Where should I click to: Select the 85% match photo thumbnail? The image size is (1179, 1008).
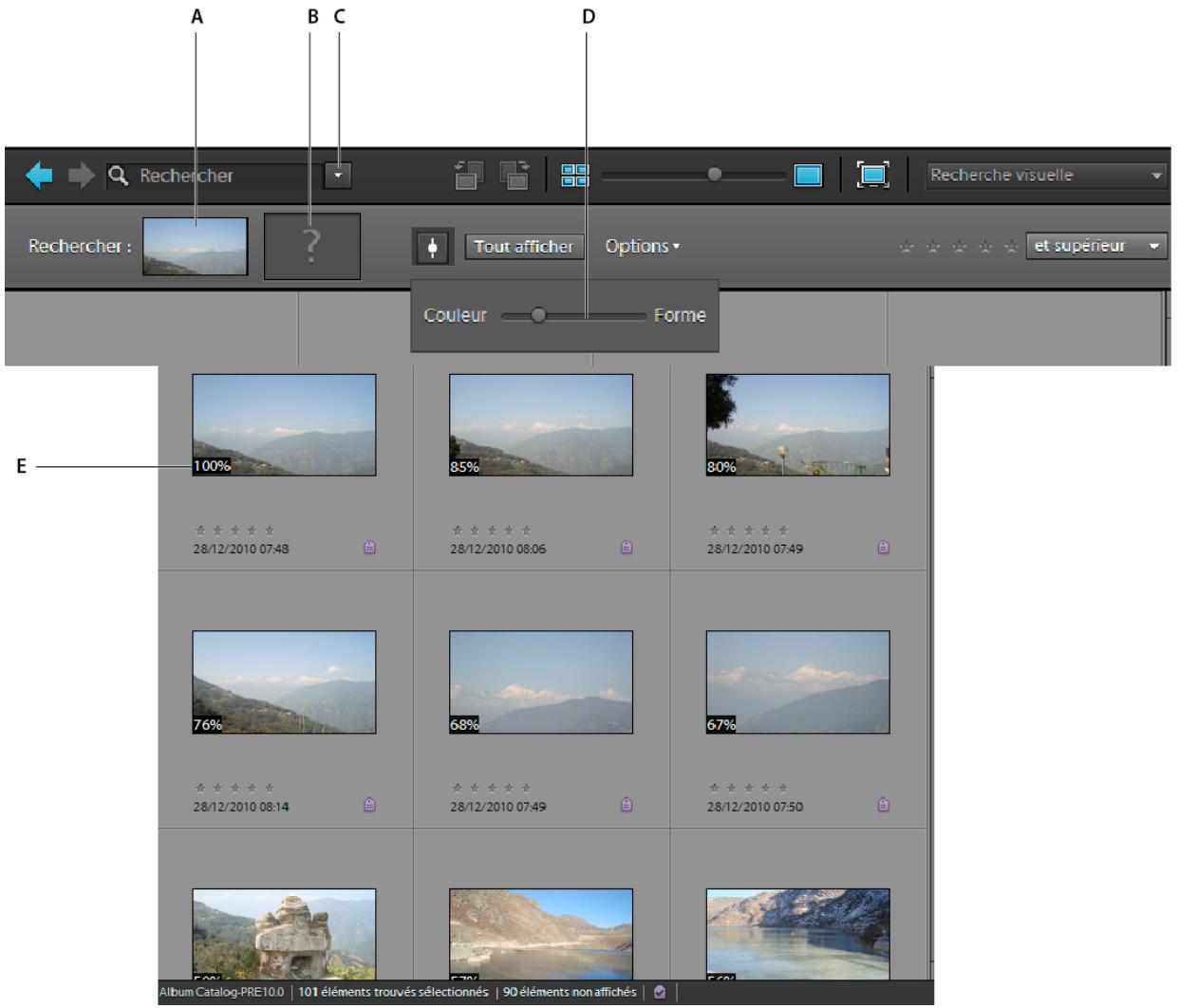coord(541,424)
